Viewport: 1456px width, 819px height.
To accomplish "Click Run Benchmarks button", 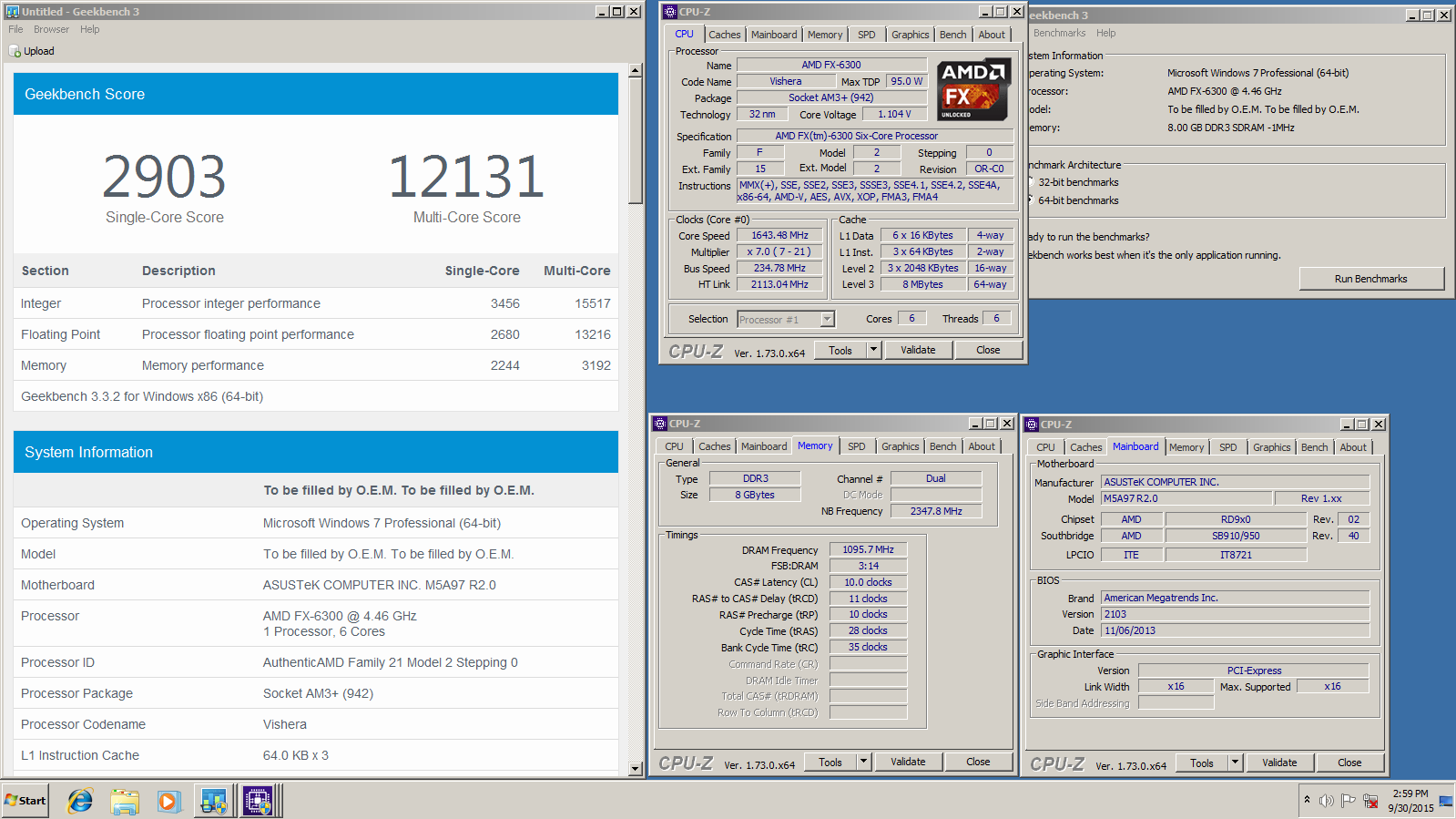I will 1370,279.
